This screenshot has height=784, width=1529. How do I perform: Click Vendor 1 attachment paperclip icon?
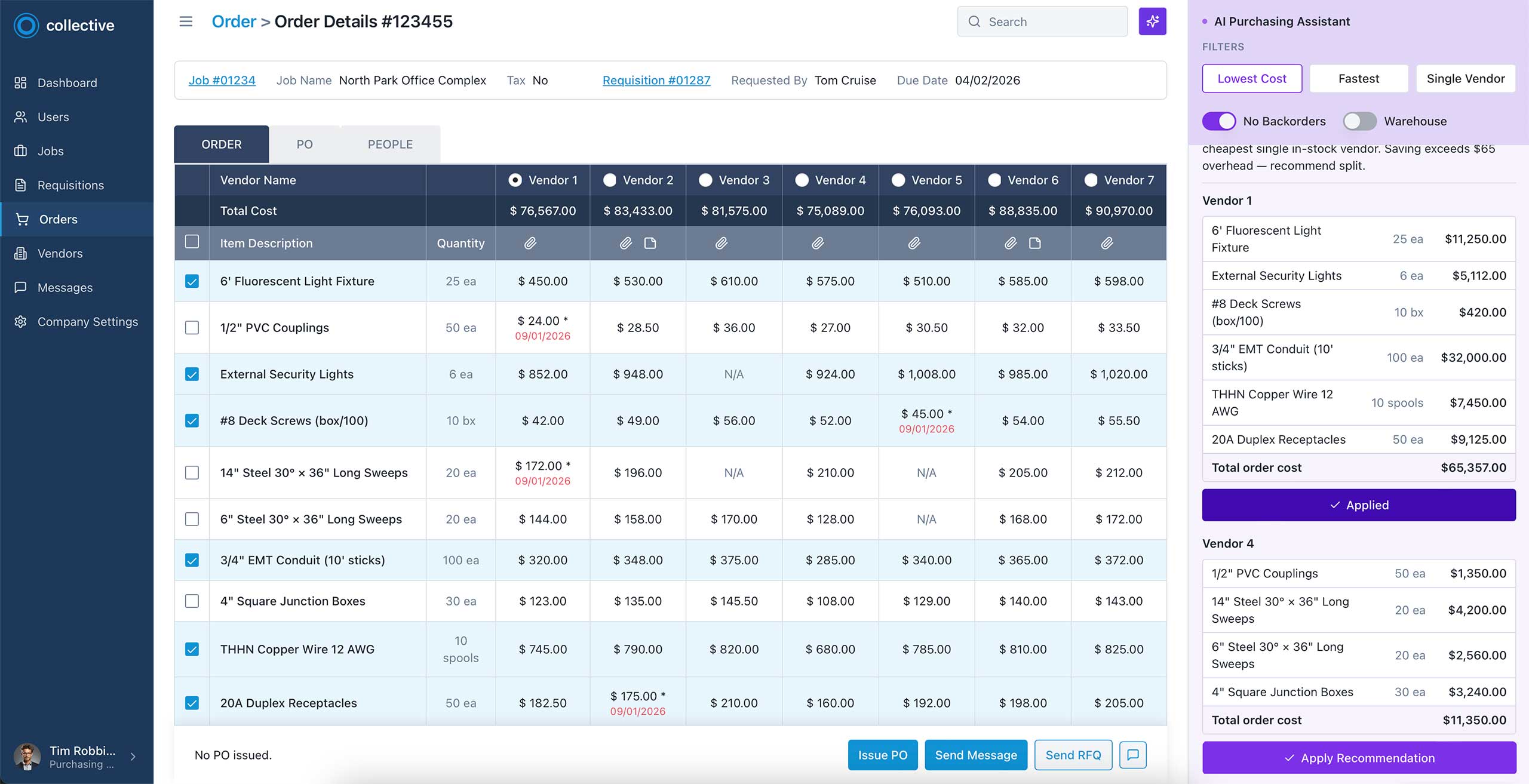click(530, 243)
